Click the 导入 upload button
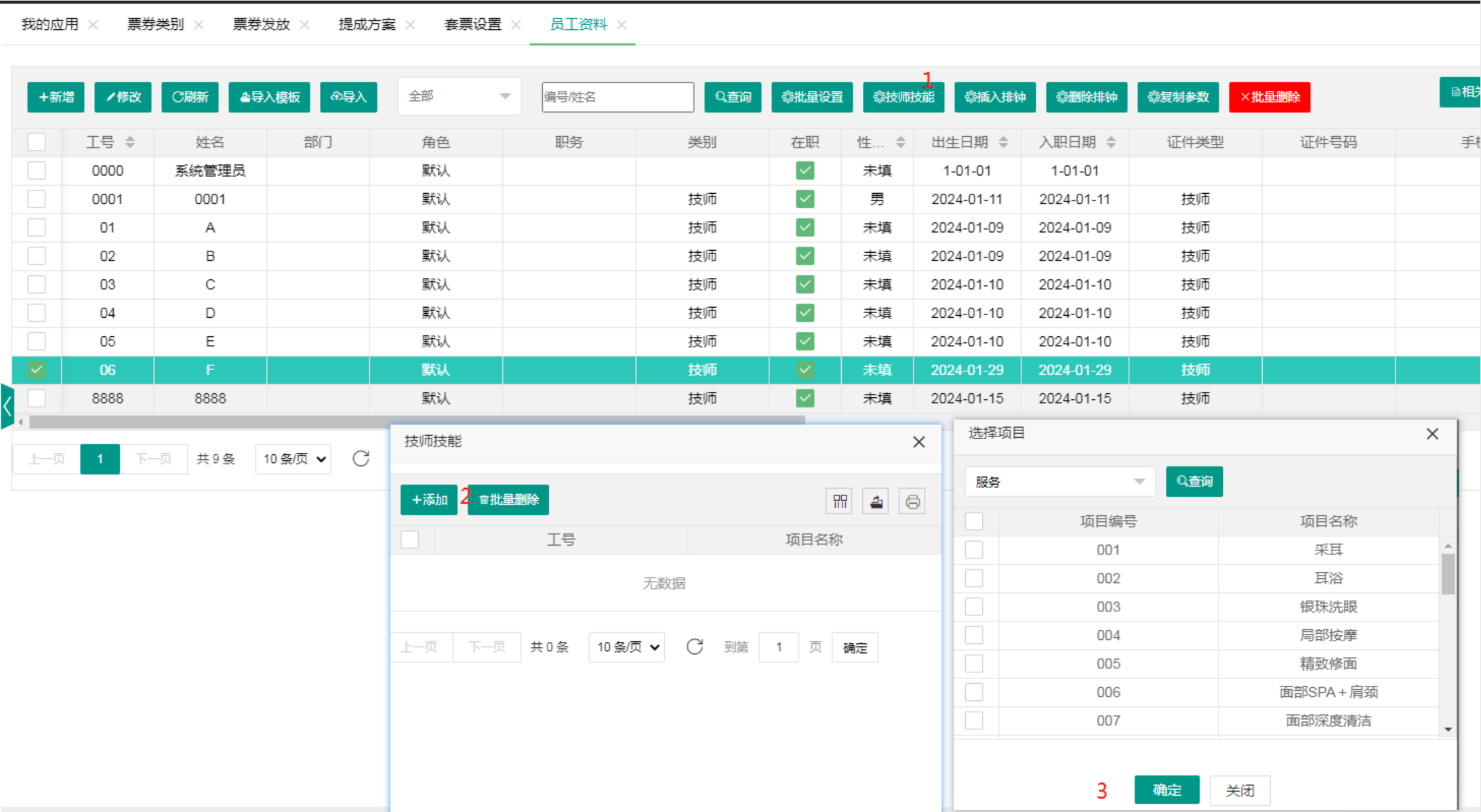The width and height of the screenshot is (1481, 812). tap(348, 97)
